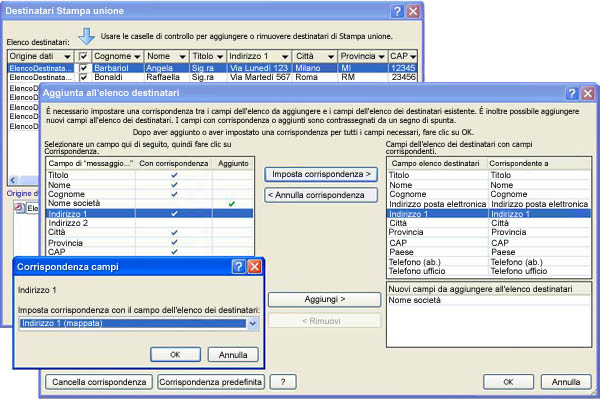Open the Cognome column dropdown
The height and width of the screenshot is (399, 600).
tap(137, 57)
